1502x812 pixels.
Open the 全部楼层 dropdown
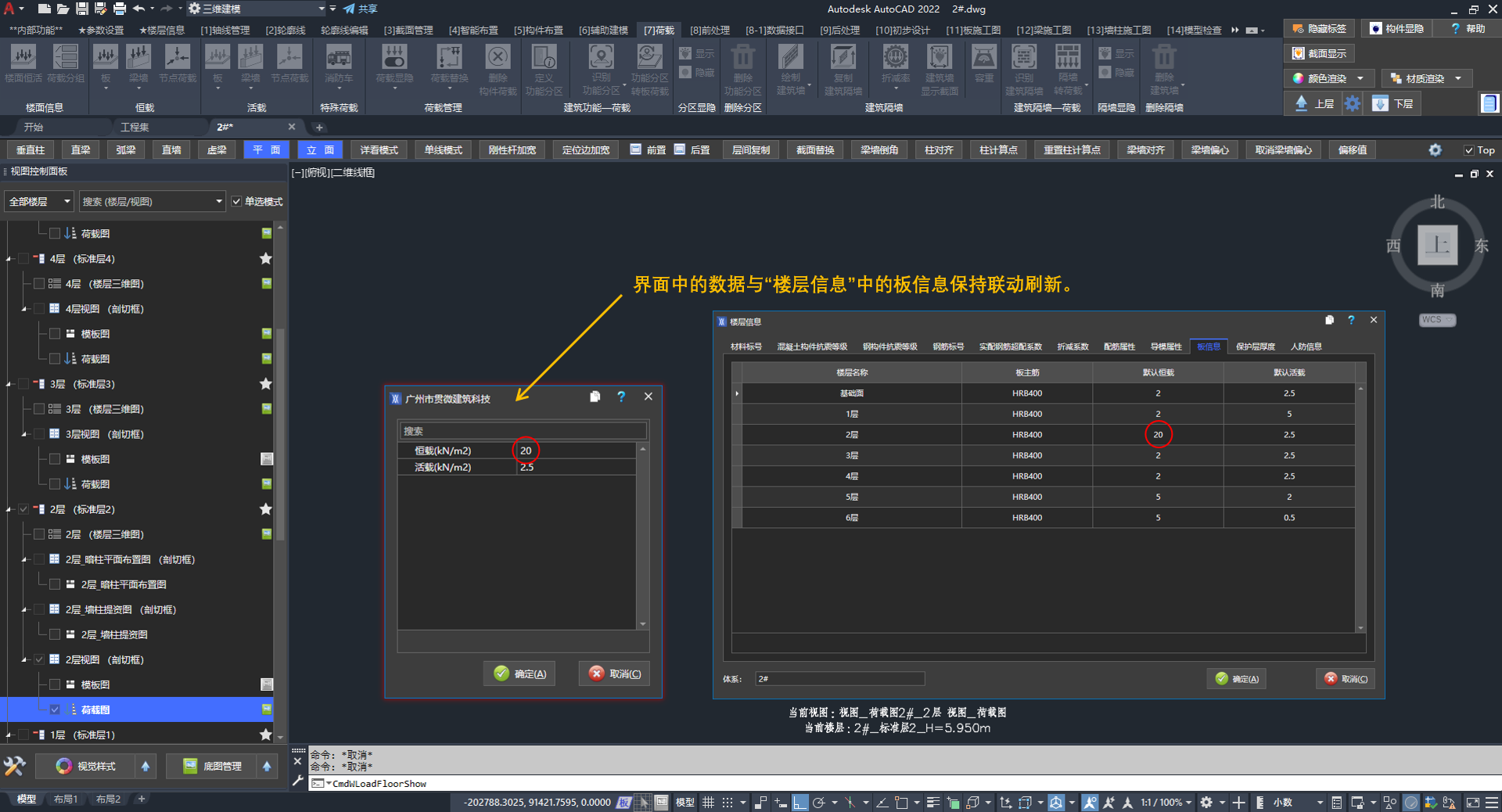click(x=39, y=202)
